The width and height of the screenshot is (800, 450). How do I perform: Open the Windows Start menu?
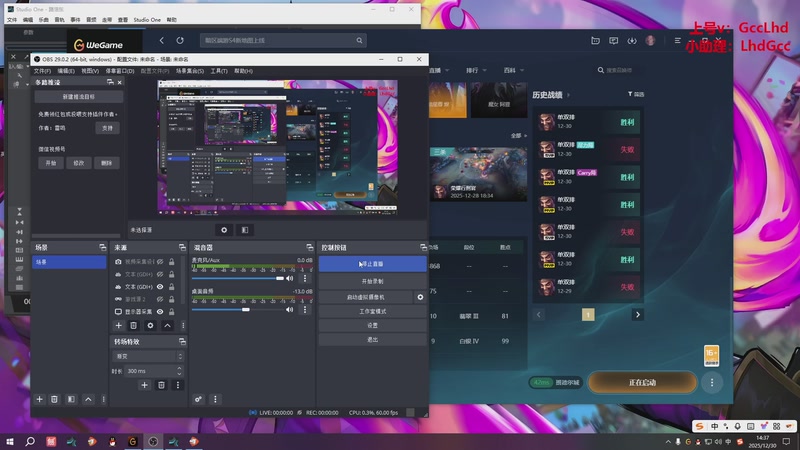(10, 441)
